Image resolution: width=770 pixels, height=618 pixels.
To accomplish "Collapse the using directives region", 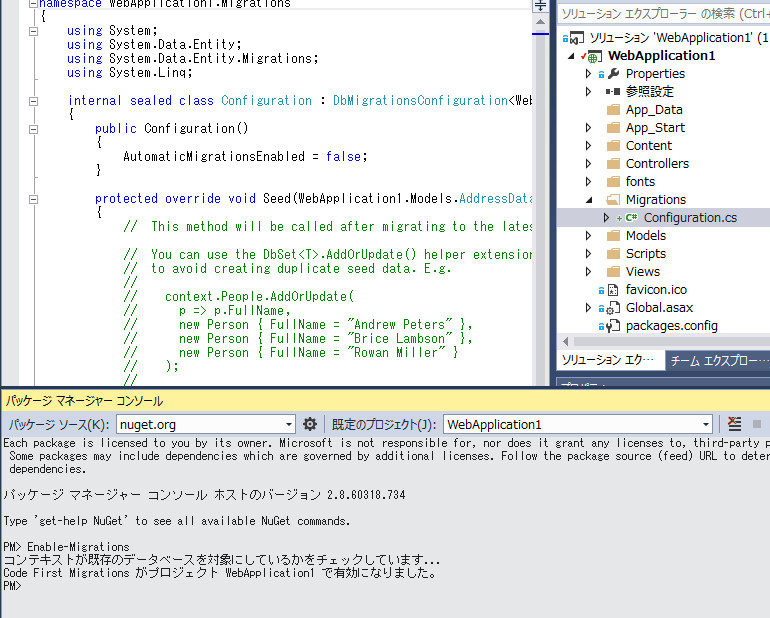I will 33,31.
